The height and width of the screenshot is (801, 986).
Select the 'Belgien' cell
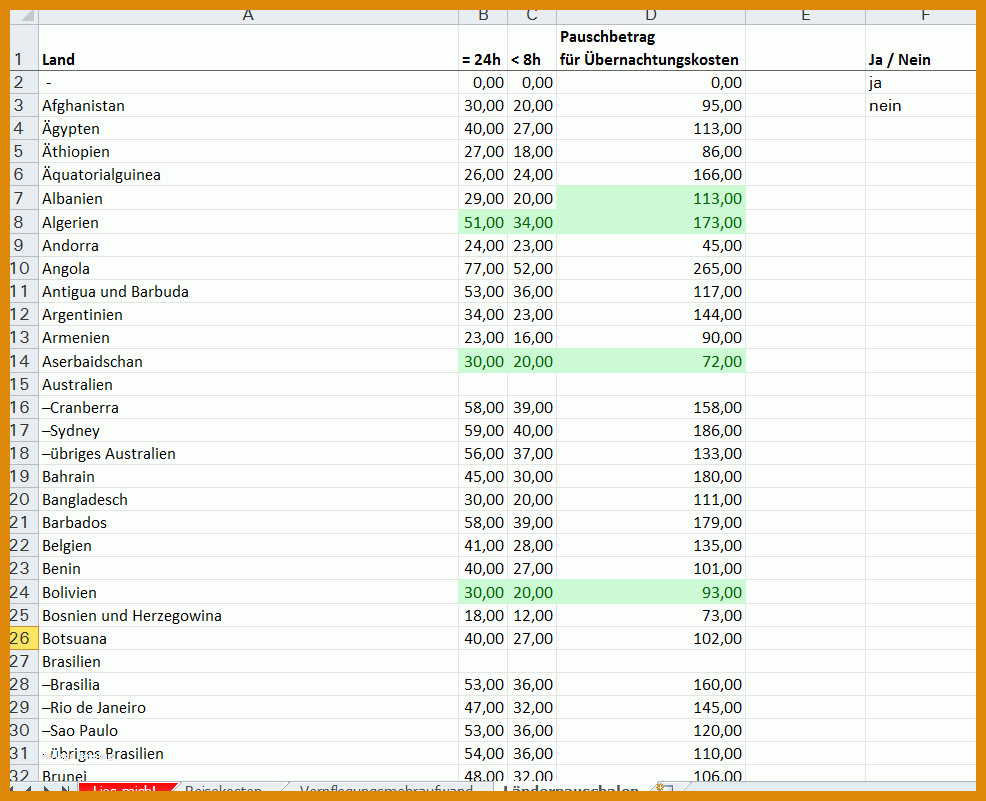point(248,545)
